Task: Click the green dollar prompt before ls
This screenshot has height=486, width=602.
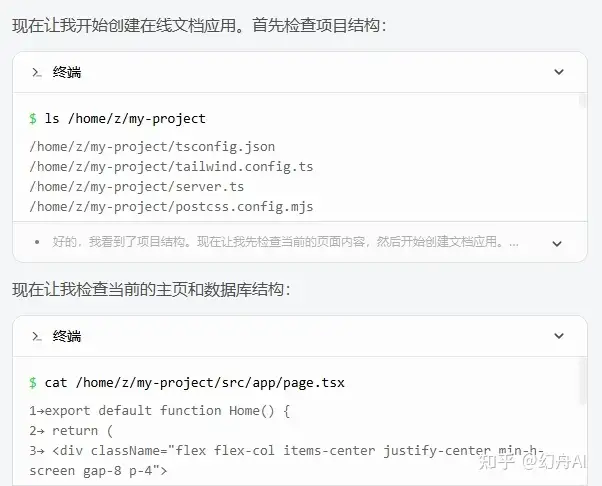Action: pos(33,119)
